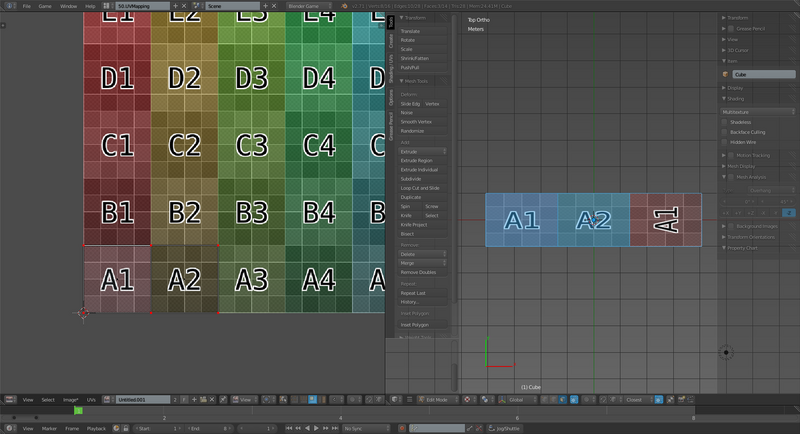Toggle the Grease Pencil checkbox
Viewport: 800px width, 434px height.
tap(731, 29)
